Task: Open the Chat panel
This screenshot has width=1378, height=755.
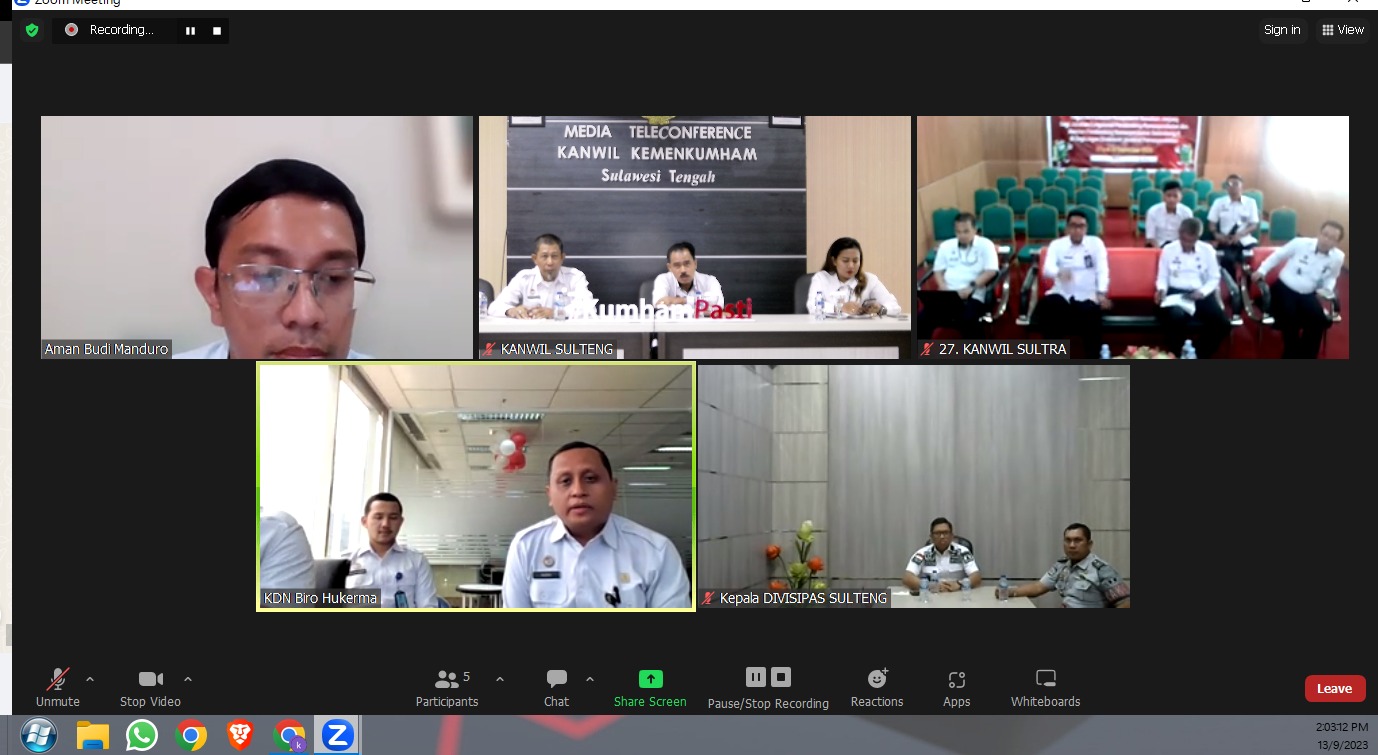Action: tap(557, 687)
